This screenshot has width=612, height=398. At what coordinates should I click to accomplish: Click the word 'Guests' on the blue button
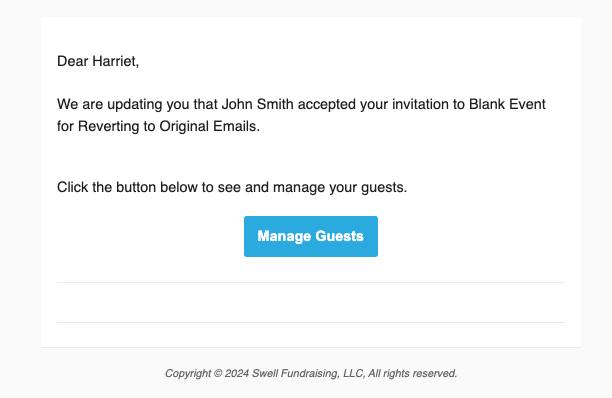click(340, 236)
